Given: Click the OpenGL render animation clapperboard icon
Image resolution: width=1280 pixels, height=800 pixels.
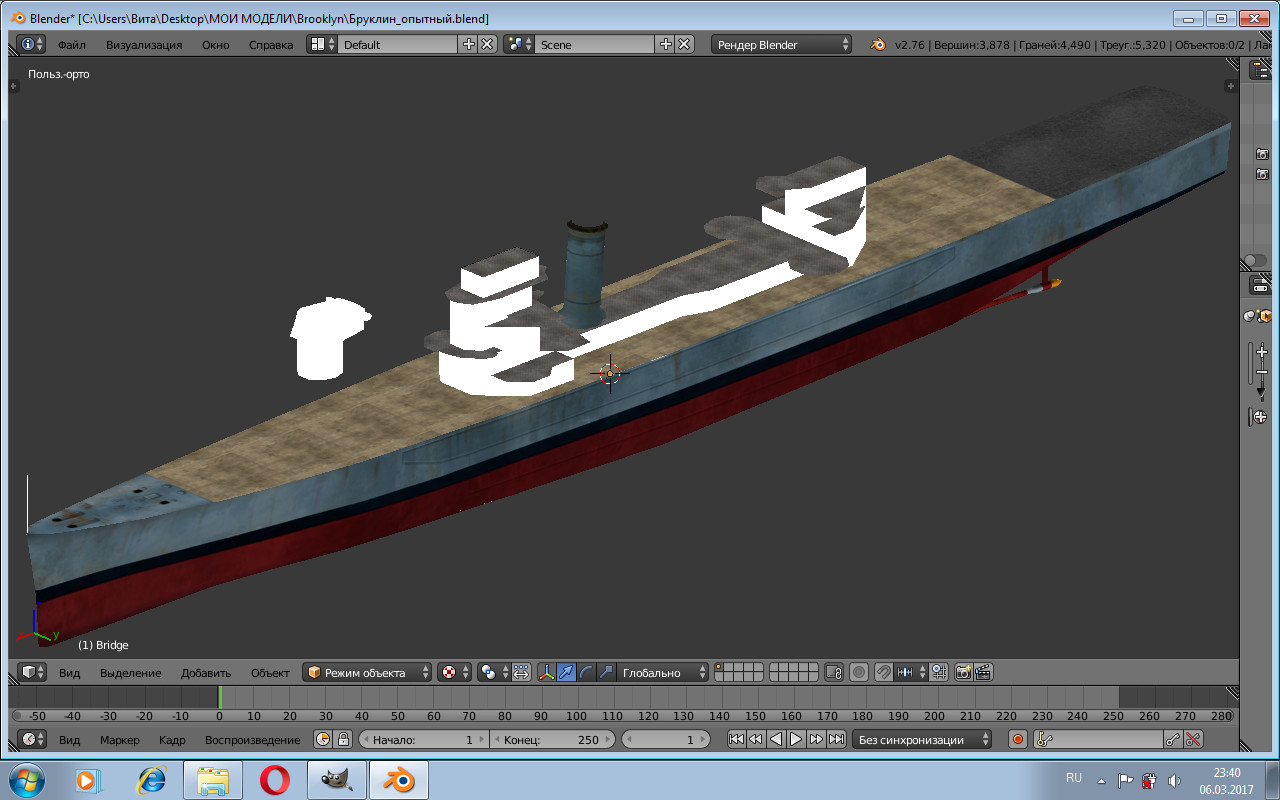Looking at the screenshot, I should tap(983, 672).
